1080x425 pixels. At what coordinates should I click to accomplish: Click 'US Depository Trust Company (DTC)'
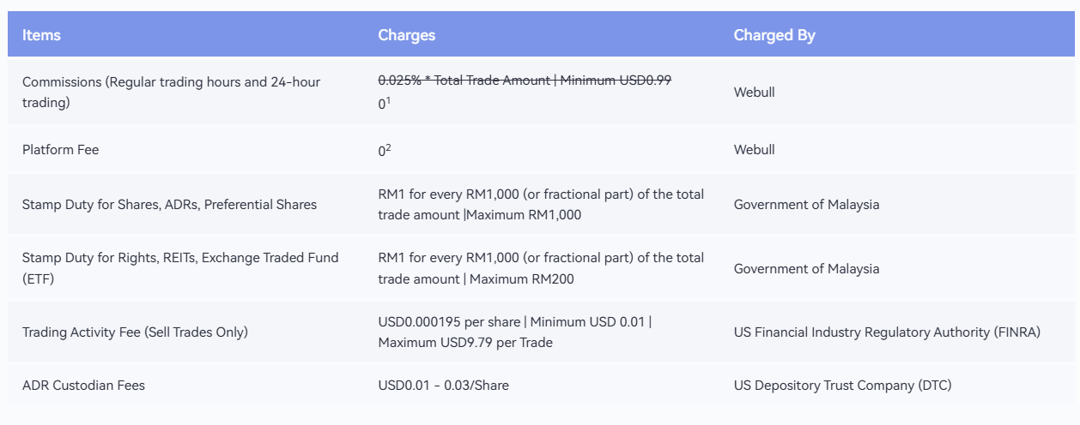coord(842,386)
